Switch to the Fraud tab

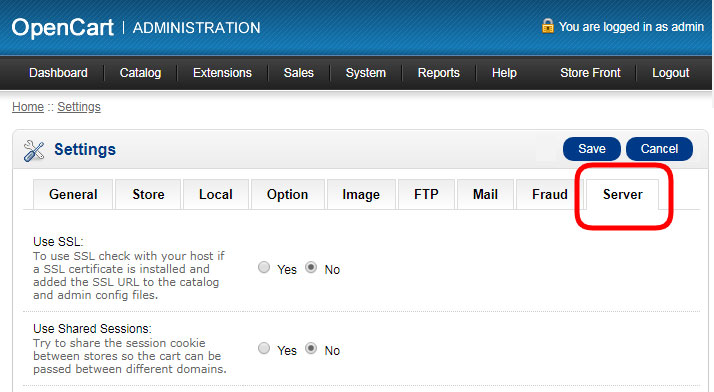point(550,194)
